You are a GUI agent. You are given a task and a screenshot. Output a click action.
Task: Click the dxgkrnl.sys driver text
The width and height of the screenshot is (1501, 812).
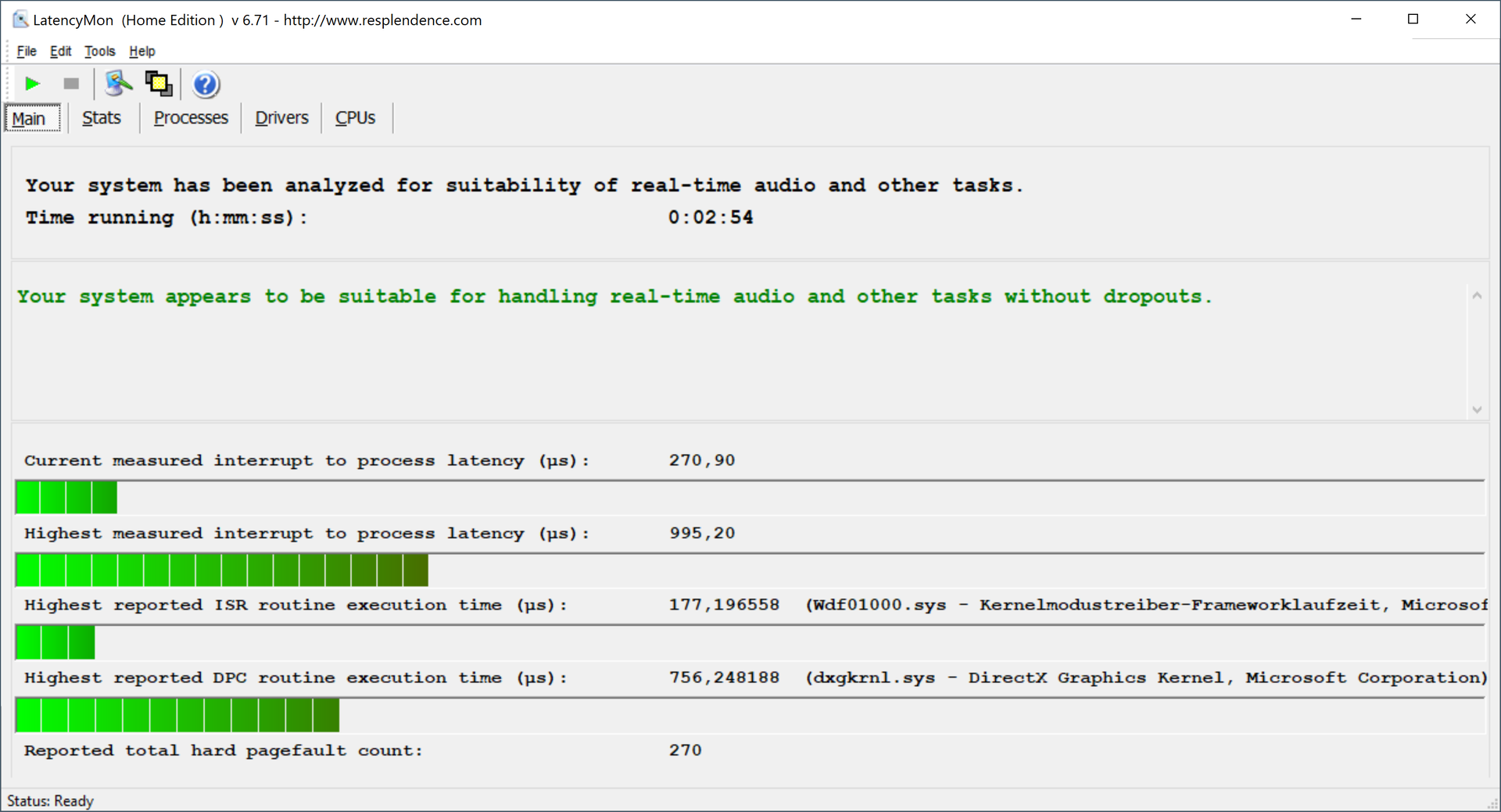point(1146,678)
